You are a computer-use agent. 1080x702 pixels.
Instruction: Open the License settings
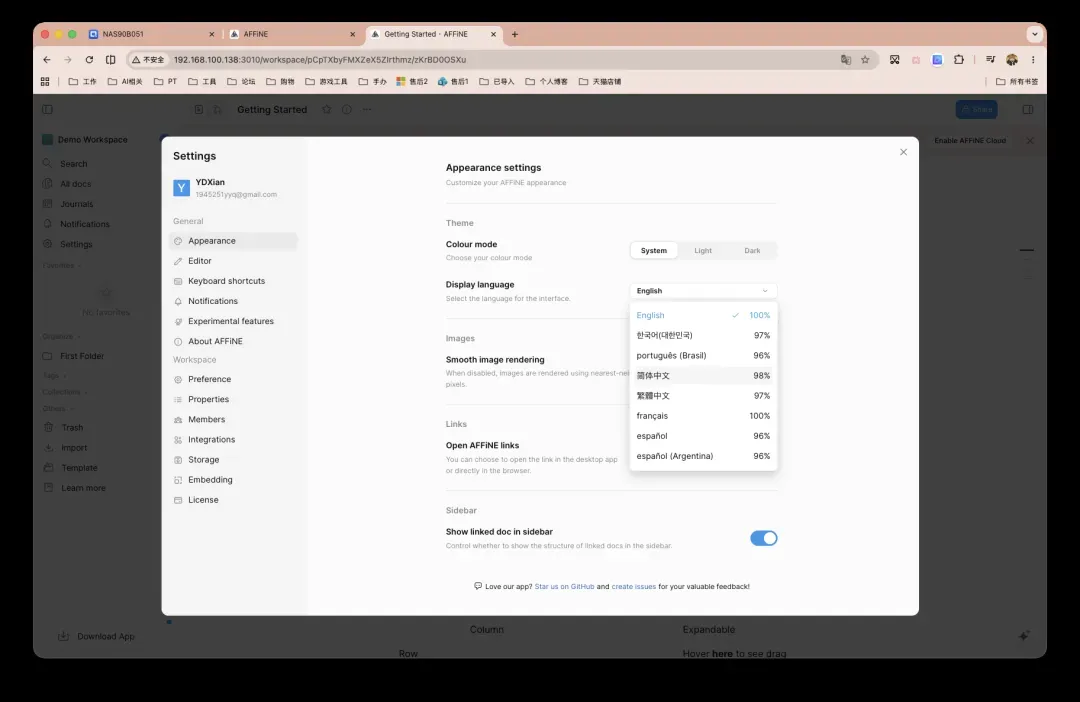tap(233, 499)
